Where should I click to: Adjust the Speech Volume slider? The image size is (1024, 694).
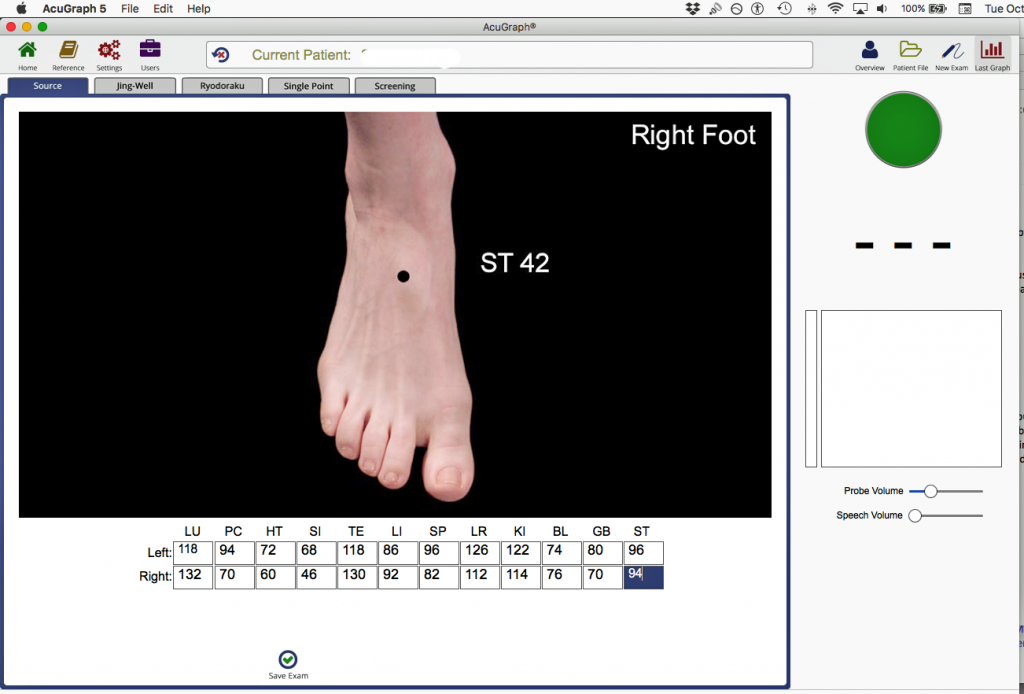pos(916,516)
